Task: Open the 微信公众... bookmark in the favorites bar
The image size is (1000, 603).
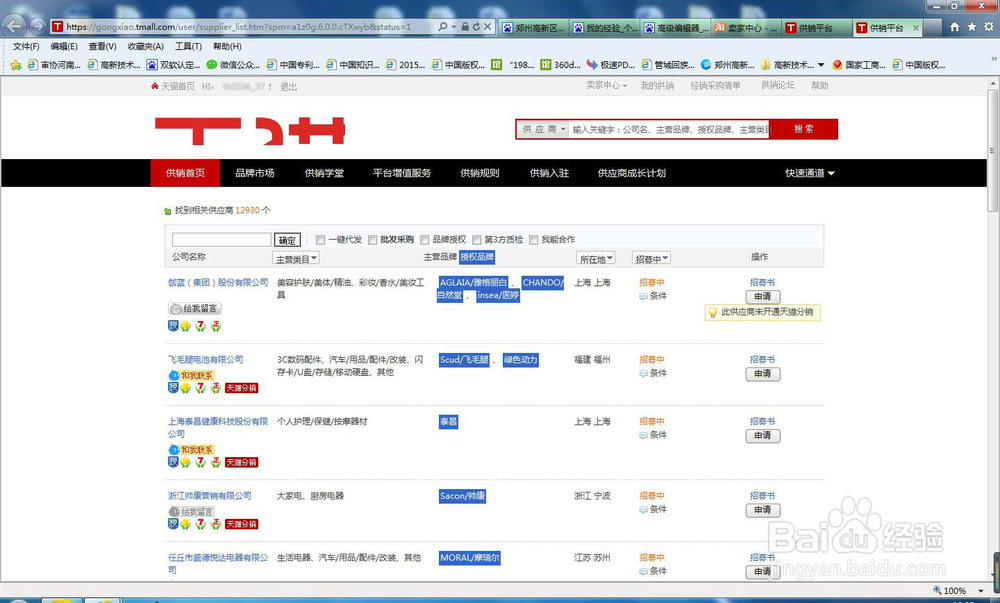Action: (x=233, y=65)
